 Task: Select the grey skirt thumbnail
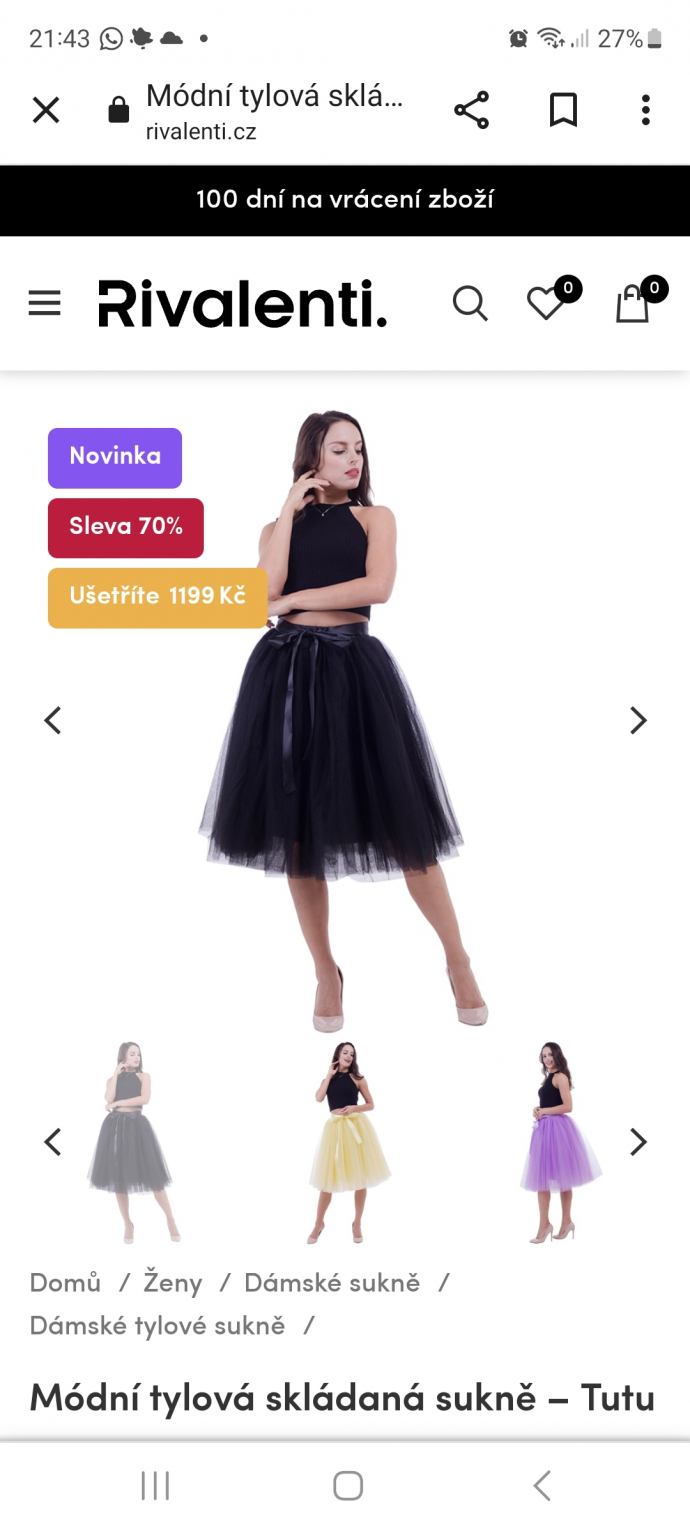point(131,1142)
